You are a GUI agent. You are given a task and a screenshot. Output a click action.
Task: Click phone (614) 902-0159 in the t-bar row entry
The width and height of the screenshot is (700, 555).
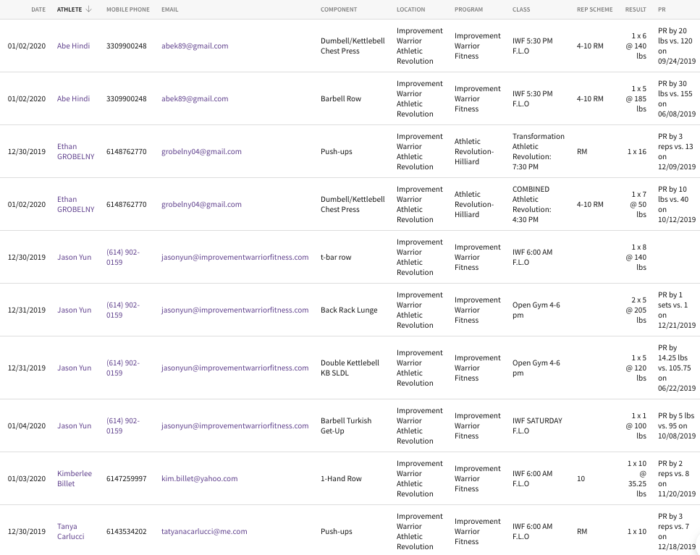click(123, 257)
